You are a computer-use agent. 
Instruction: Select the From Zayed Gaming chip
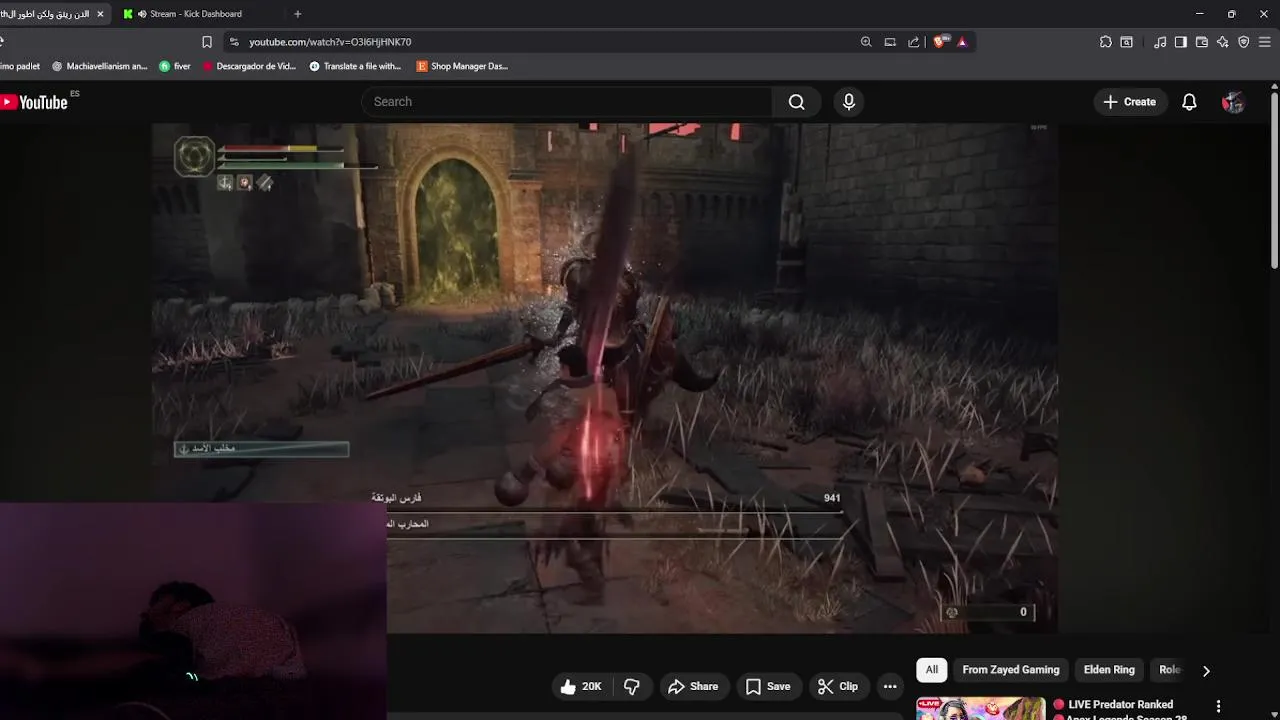(x=1011, y=670)
